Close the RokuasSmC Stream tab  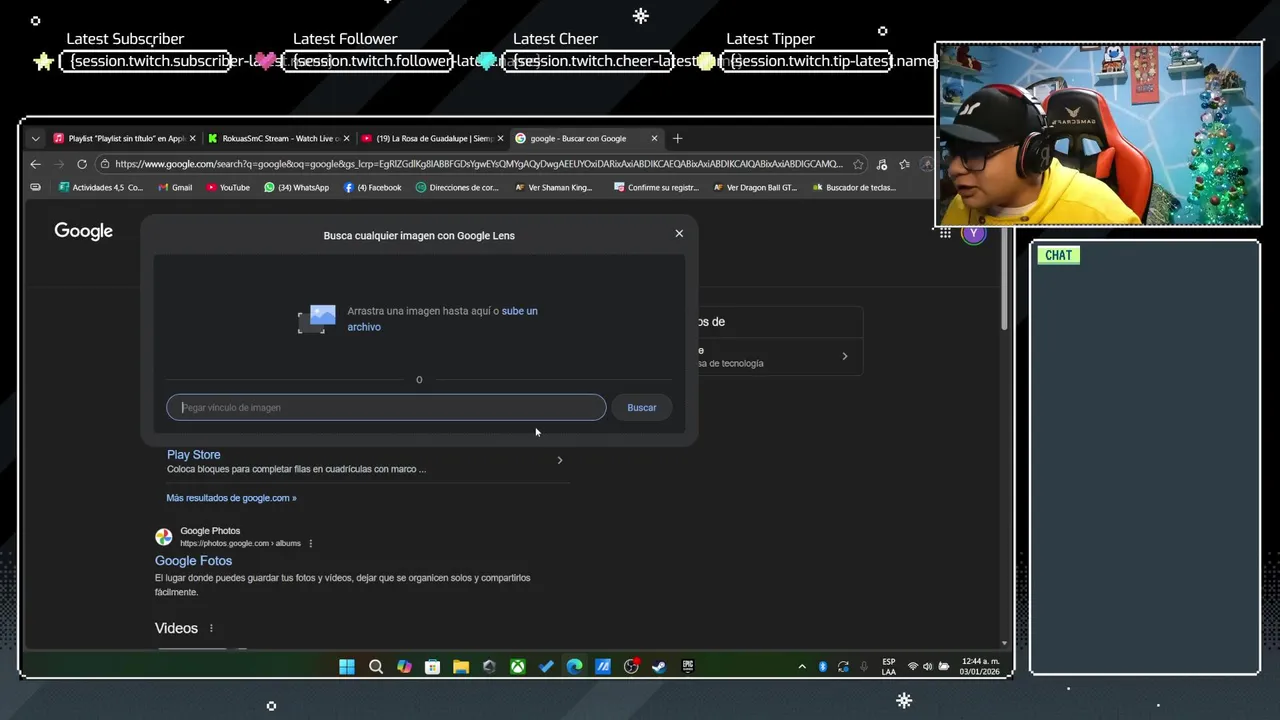click(x=347, y=138)
